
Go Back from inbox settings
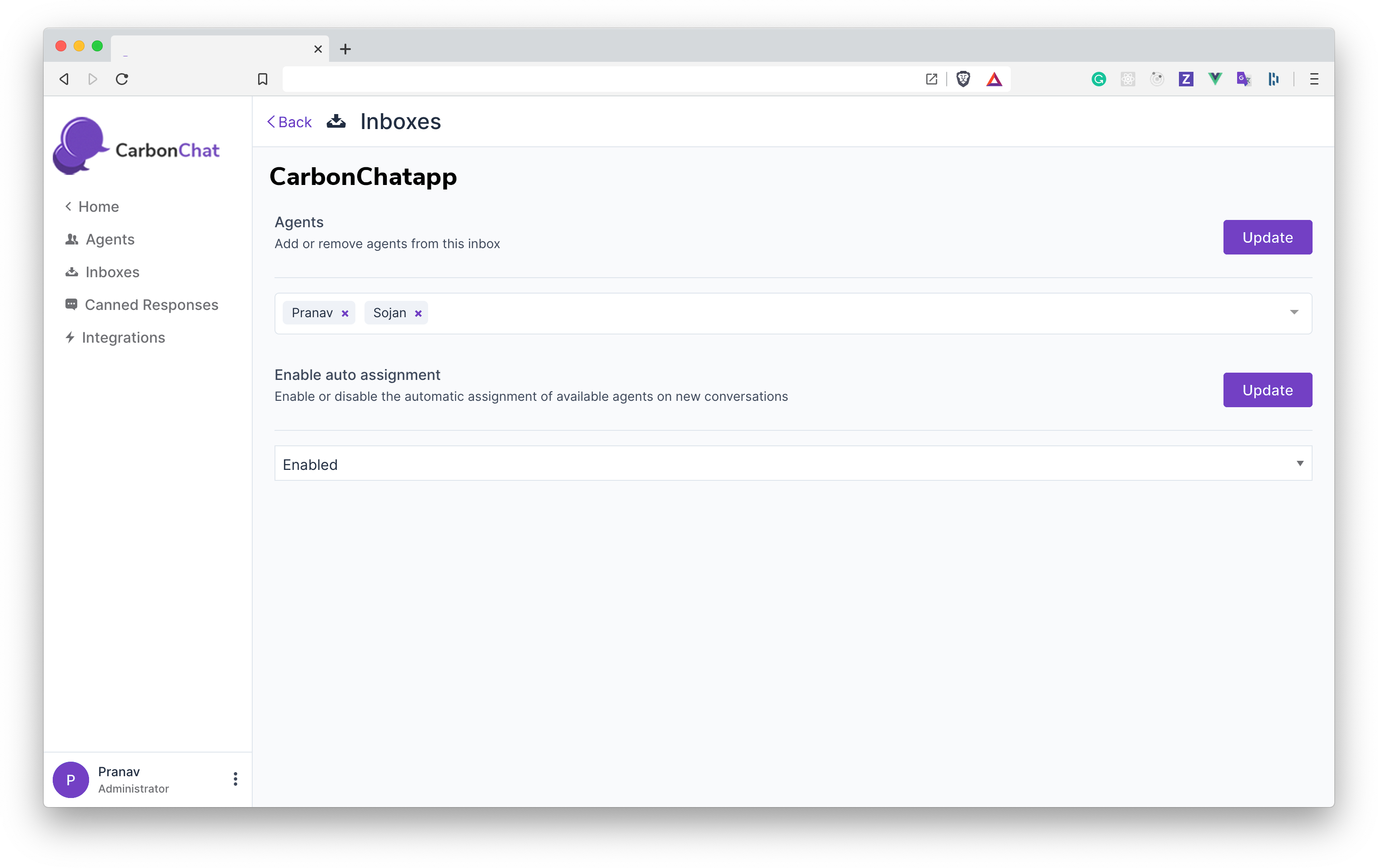pos(290,122)
